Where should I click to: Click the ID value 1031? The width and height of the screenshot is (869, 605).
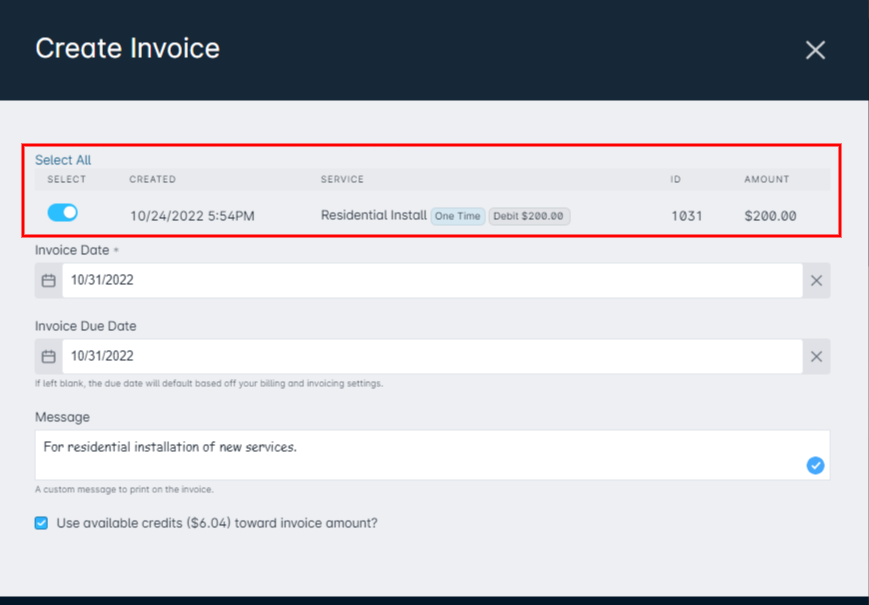687,216
